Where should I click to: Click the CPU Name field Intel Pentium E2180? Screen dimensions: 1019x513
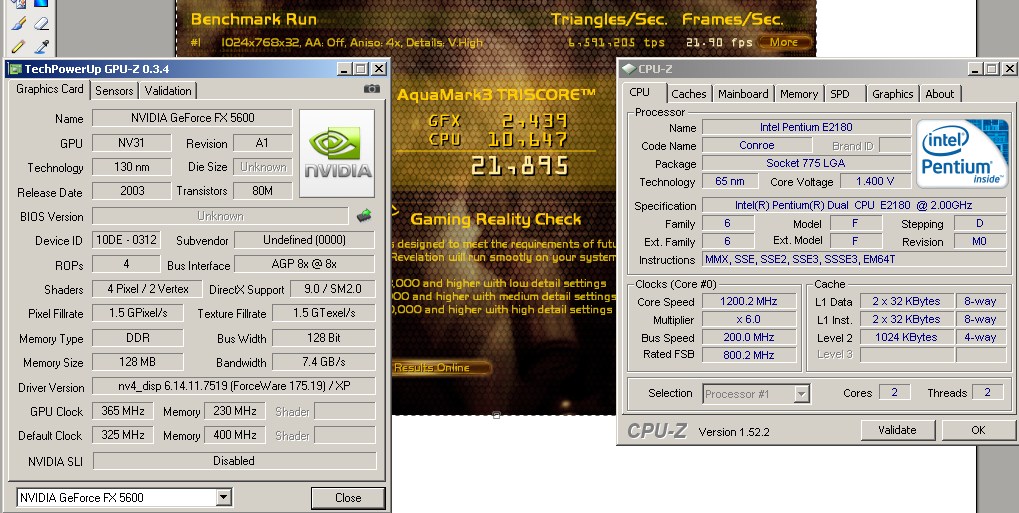click(x=806, y=127)
